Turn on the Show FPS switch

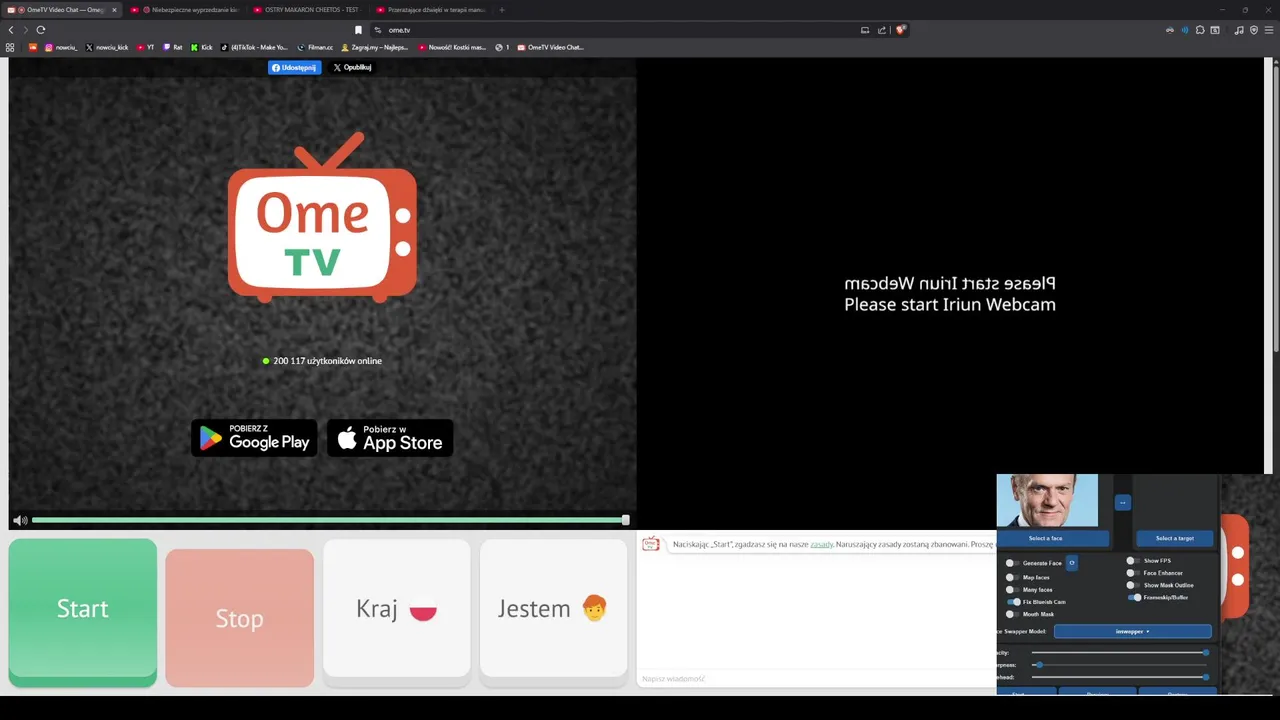pos(1132,561)
